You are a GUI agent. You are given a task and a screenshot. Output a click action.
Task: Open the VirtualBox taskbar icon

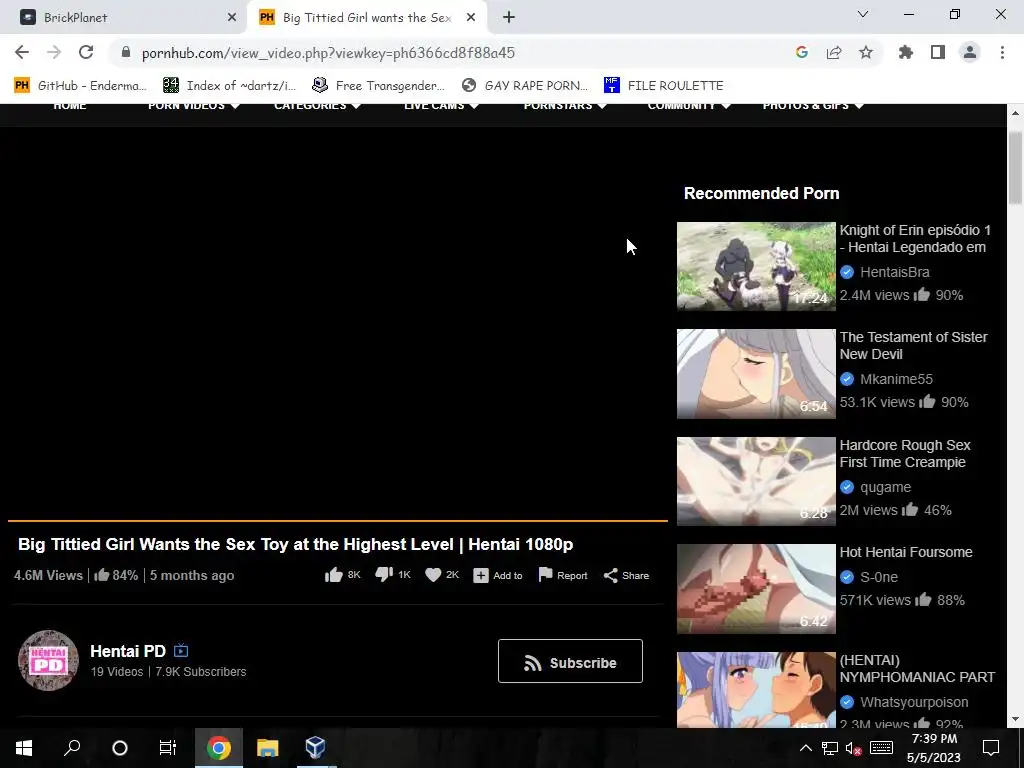coord(315,748)
